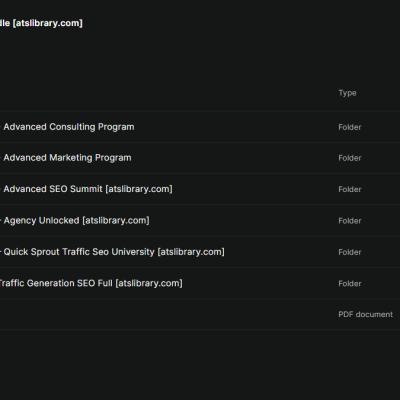Click Folder type of Quick Sprout row
Viewport: 400px width, 400px height.
click(350, 252)
